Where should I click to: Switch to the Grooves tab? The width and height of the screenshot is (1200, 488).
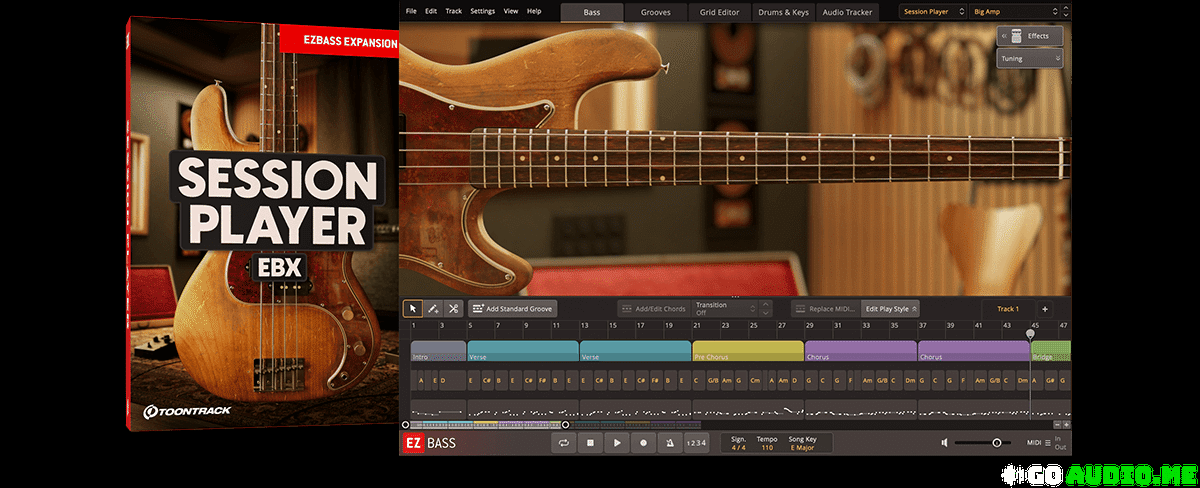[x=656, y=12]
